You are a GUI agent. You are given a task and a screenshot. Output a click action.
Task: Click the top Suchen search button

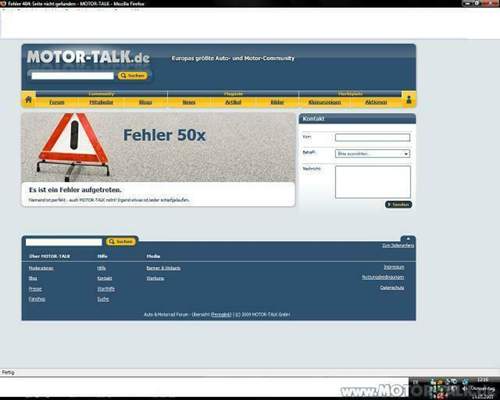pyautogui.click(x=133, y=76)
